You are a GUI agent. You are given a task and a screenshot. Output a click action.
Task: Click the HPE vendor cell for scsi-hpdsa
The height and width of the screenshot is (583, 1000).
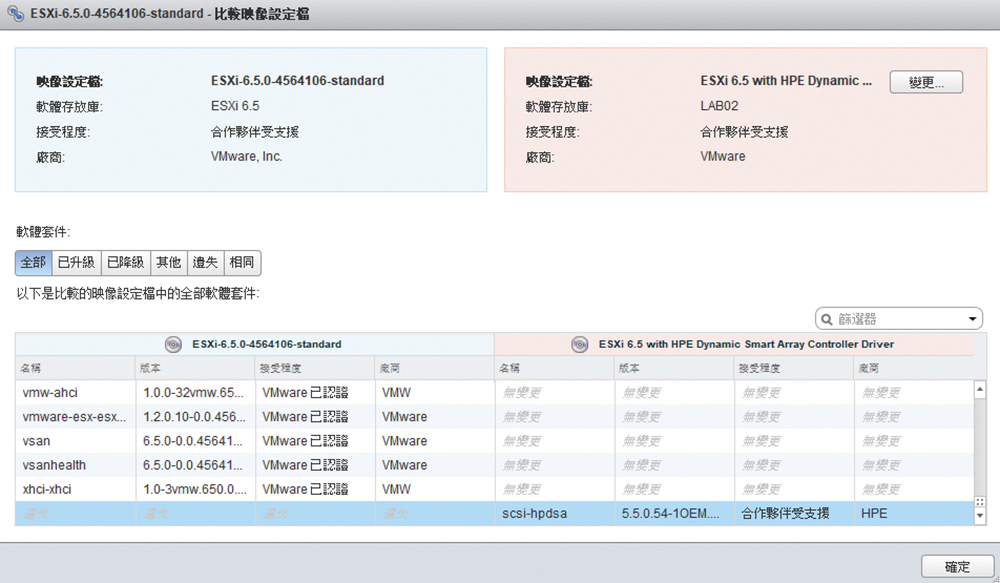[914, 514]
